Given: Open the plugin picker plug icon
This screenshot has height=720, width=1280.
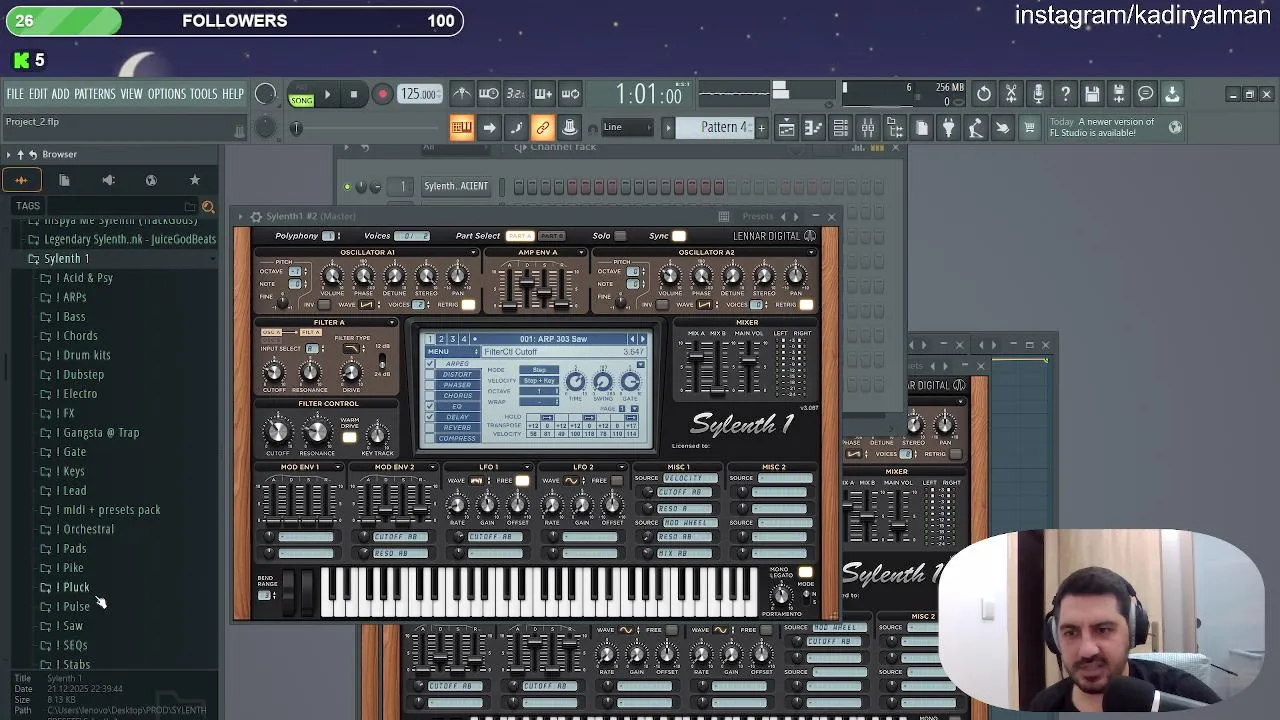Looking at the screenshot, I should tap(948, 127).
